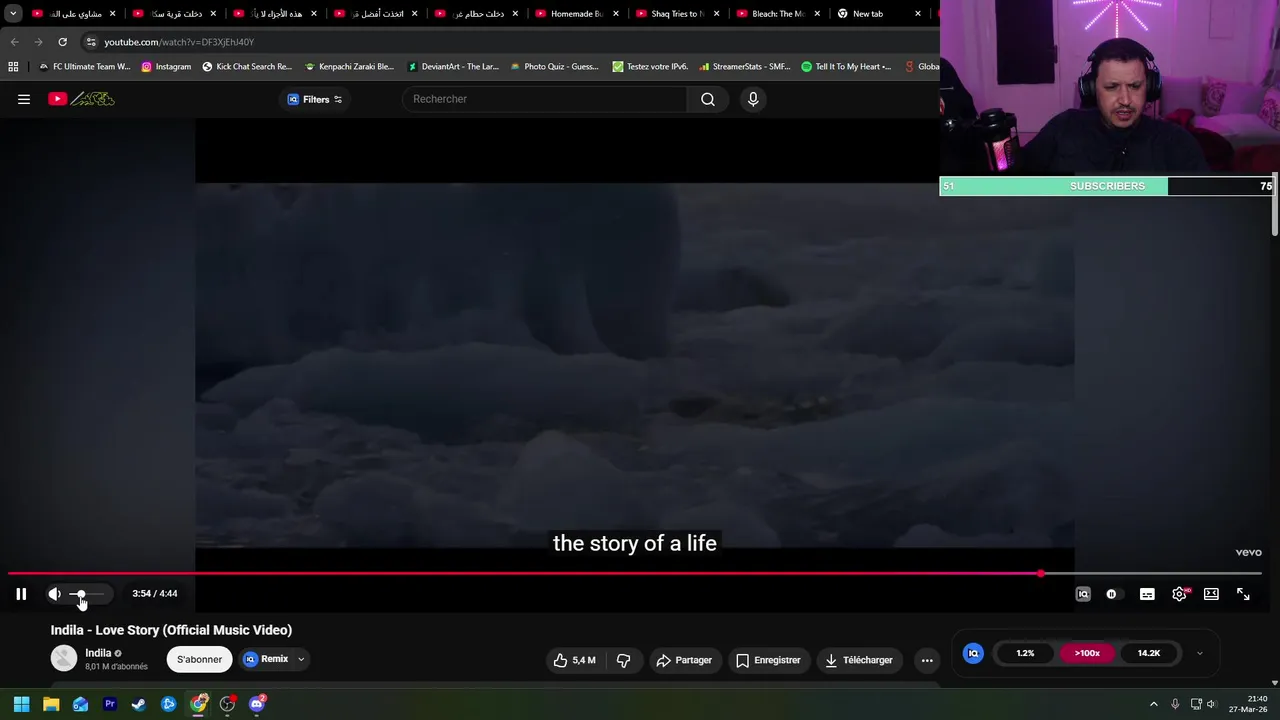This screenshot has width=1280, height=720.
Task: Switch to the Homemade Bu... tab
Action: click(575, 14)
